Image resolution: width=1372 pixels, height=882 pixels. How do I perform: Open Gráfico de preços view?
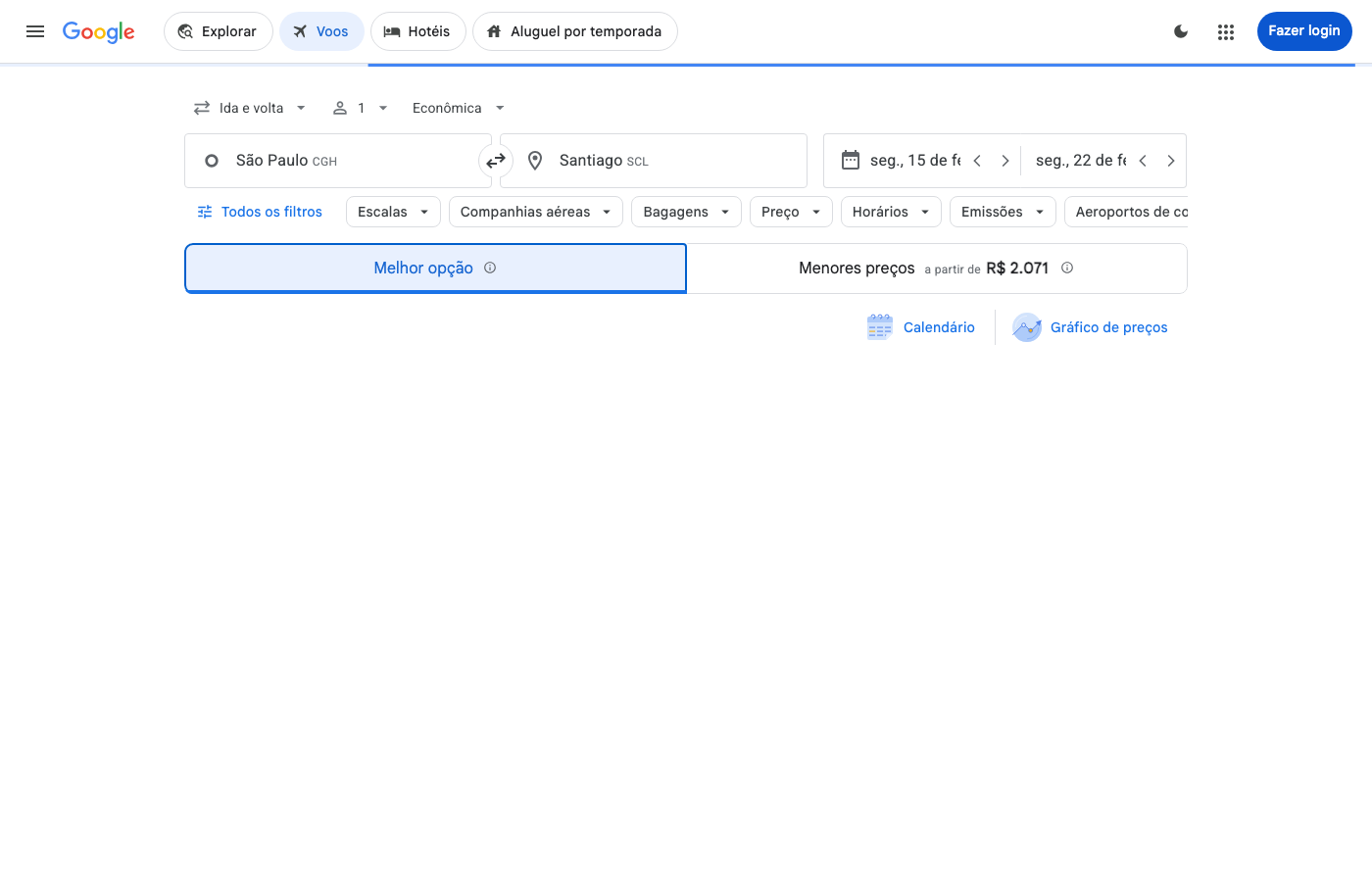(x=1090, y=327)
